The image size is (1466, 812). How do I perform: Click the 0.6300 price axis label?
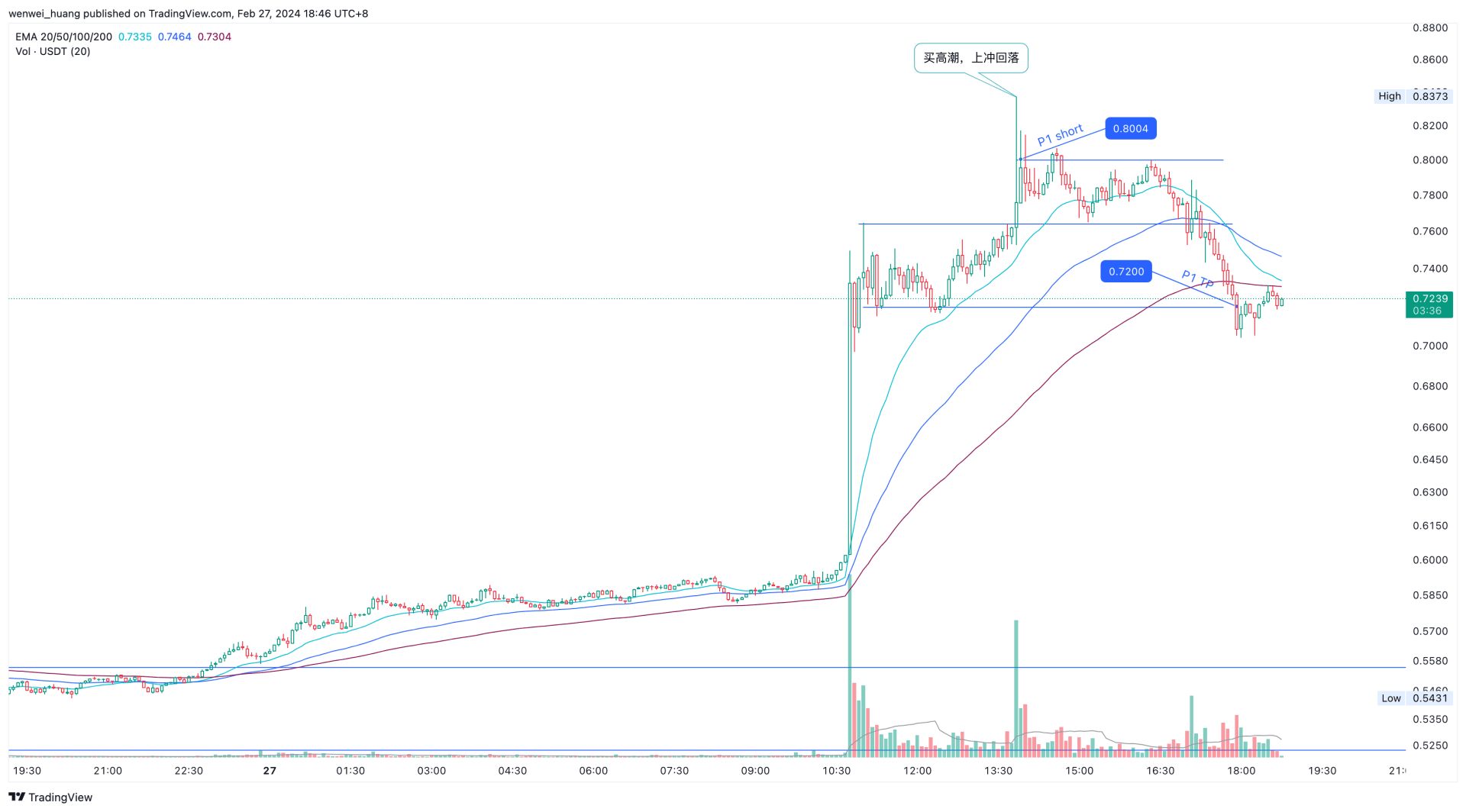1430,492
